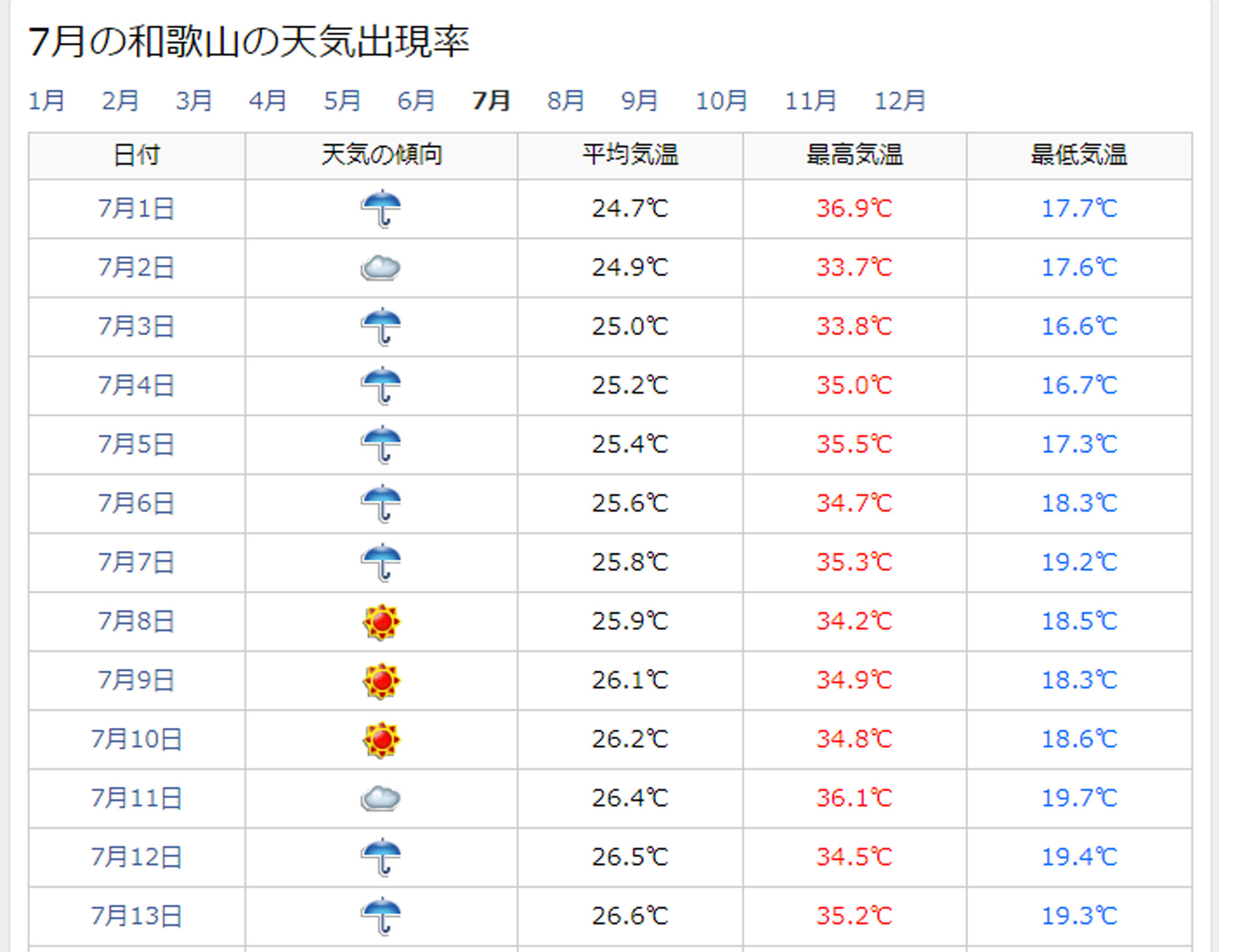Click the 日付 column header

coord(137,155)
